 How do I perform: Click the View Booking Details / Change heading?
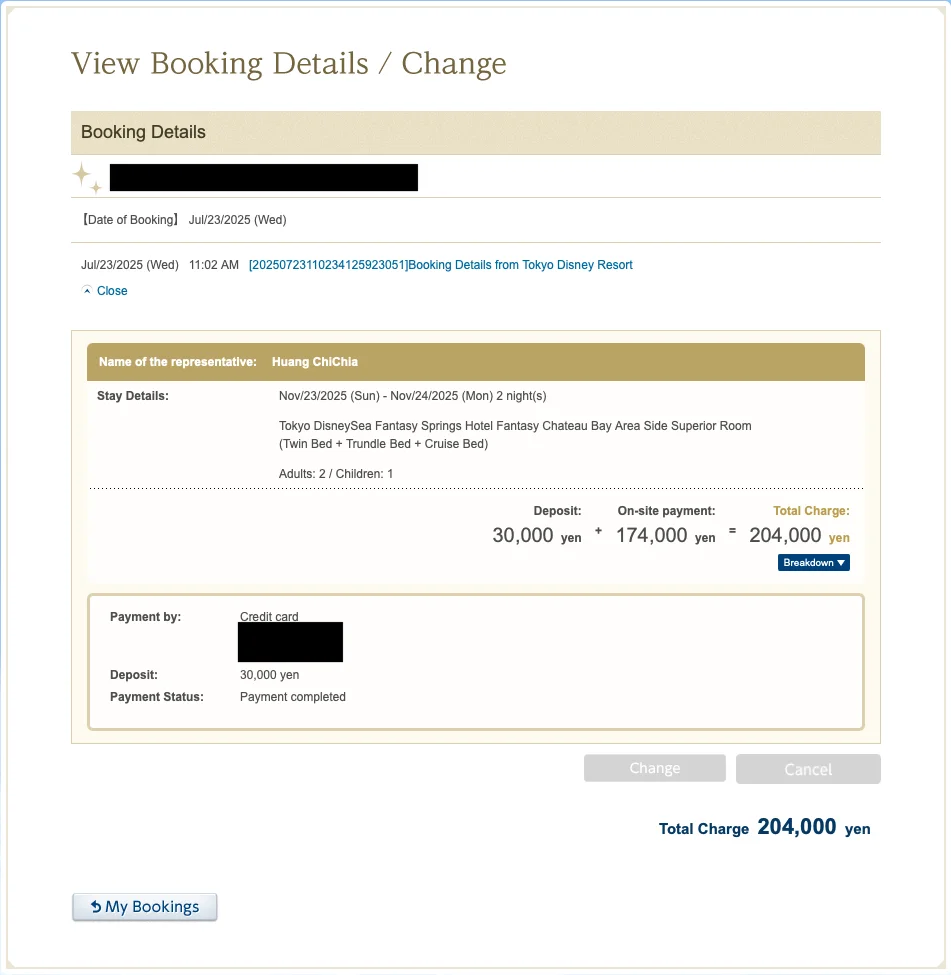click(x=288, y=64)
